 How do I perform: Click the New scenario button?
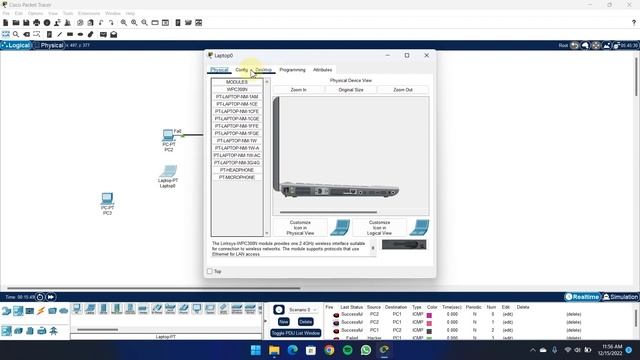click(x=283, y=322)
